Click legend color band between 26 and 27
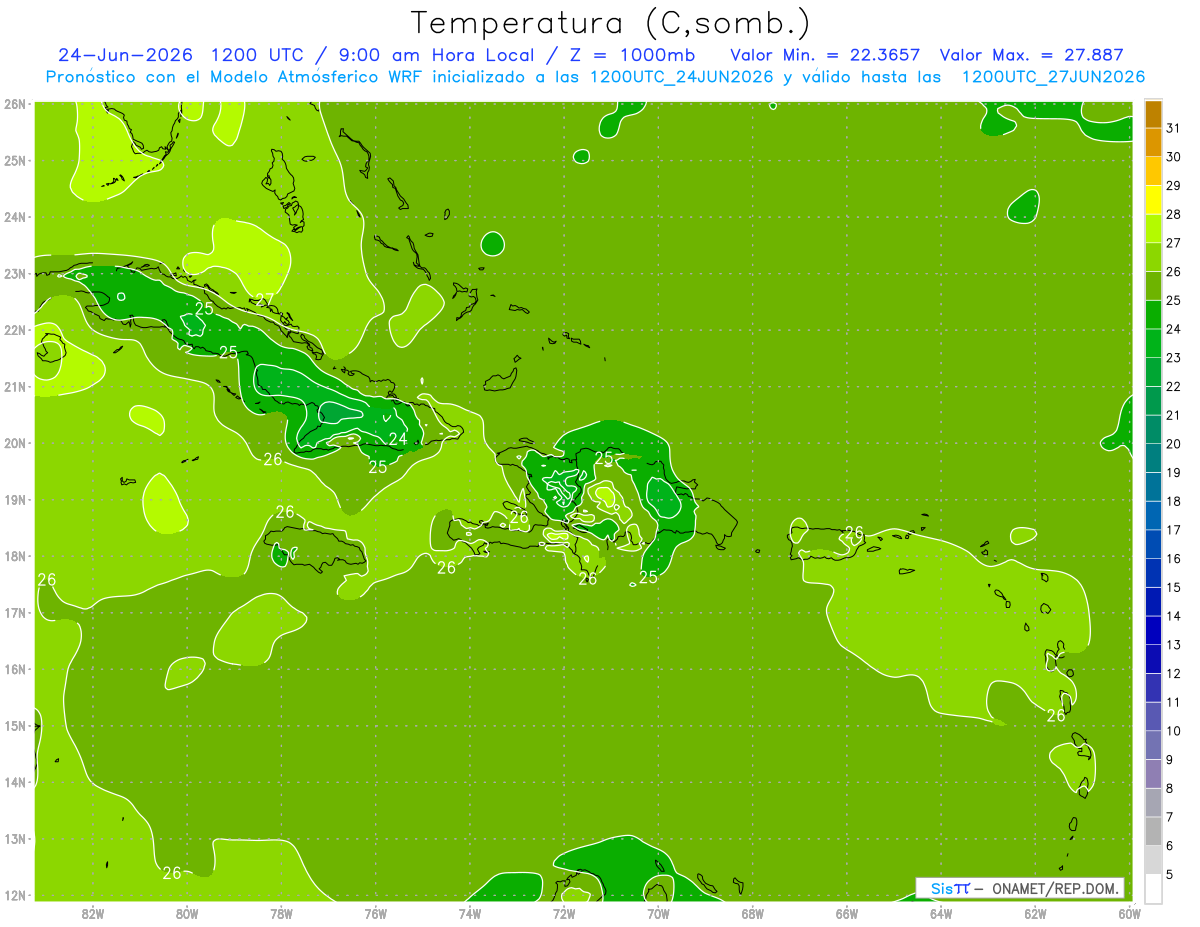1200x927 pixels. click(1153, 257)
